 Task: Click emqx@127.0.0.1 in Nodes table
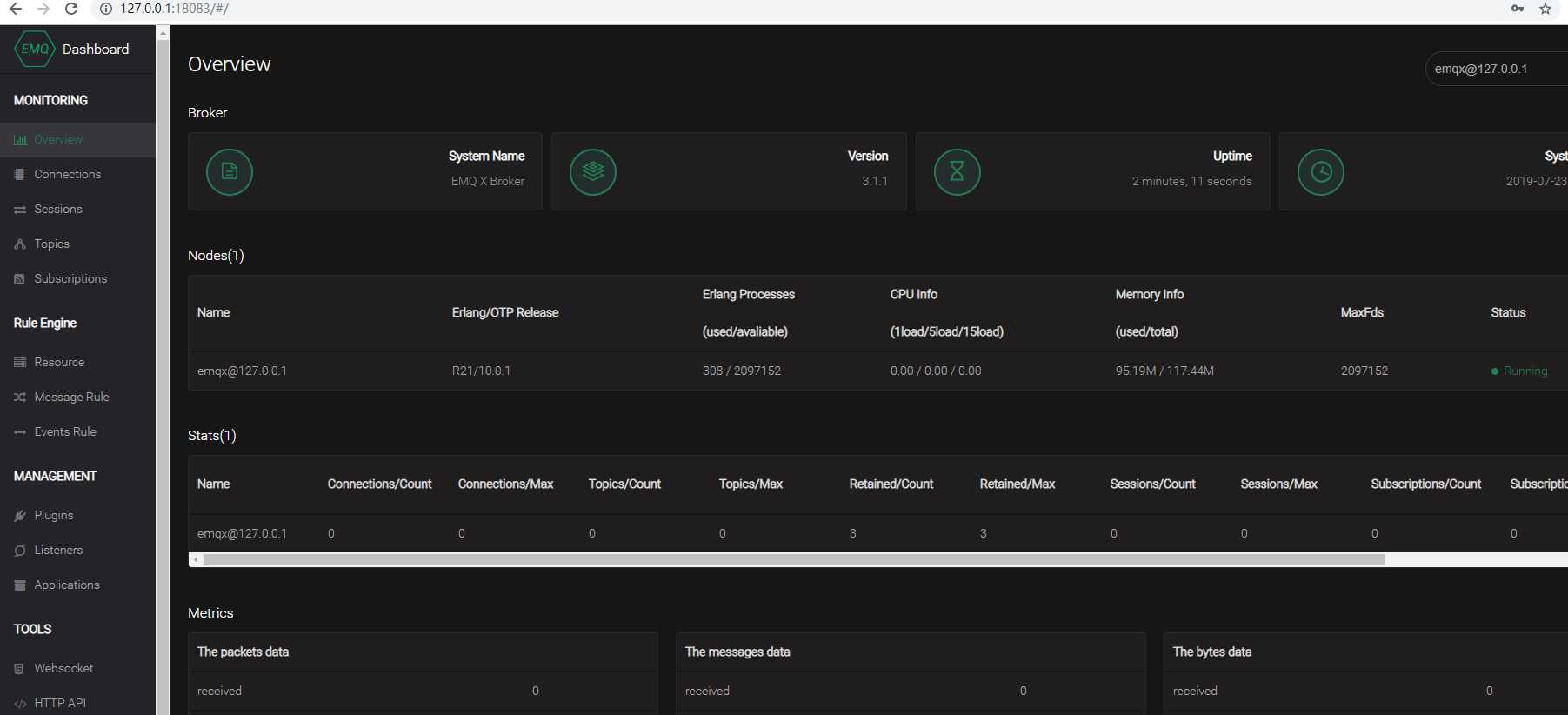242,371
